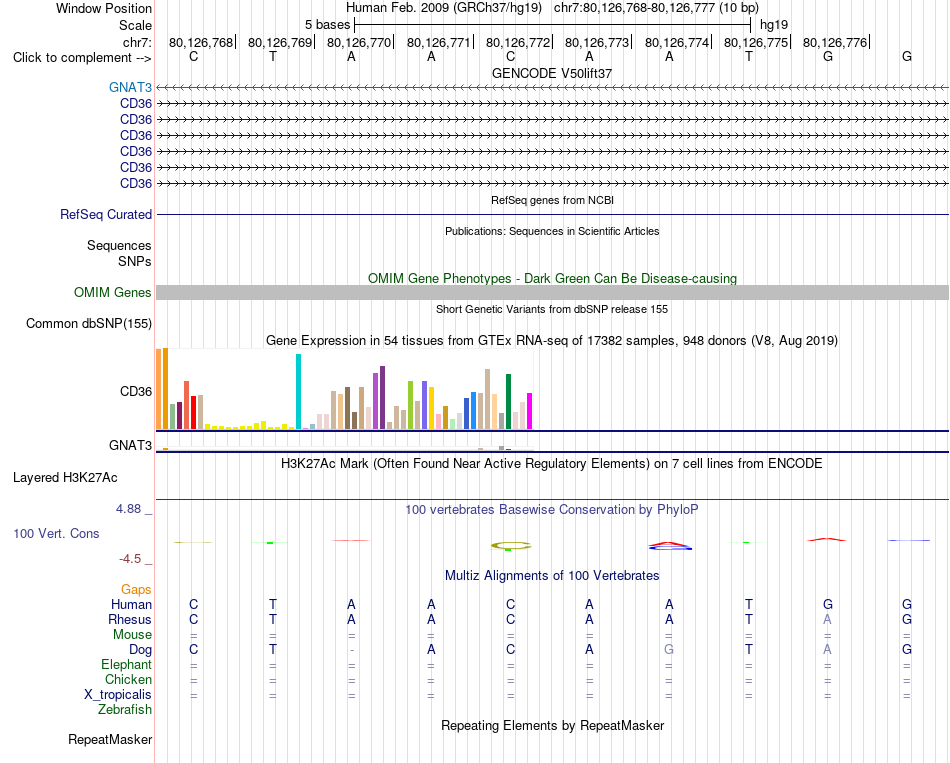Open 'Publications: Sequences in Scientific Articles' title

click(x=552, y=231)
